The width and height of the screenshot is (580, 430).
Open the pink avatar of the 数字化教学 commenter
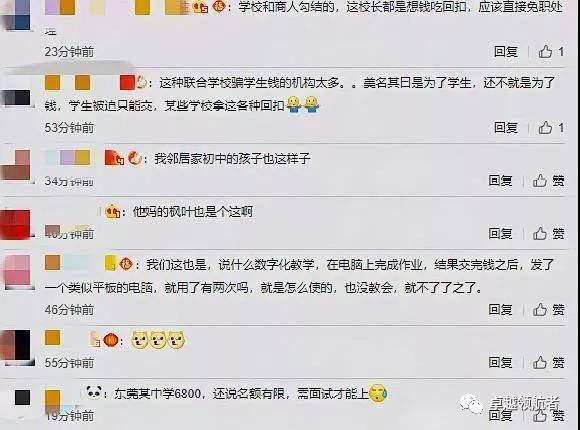pyautogui.click(x=17, y=271)
